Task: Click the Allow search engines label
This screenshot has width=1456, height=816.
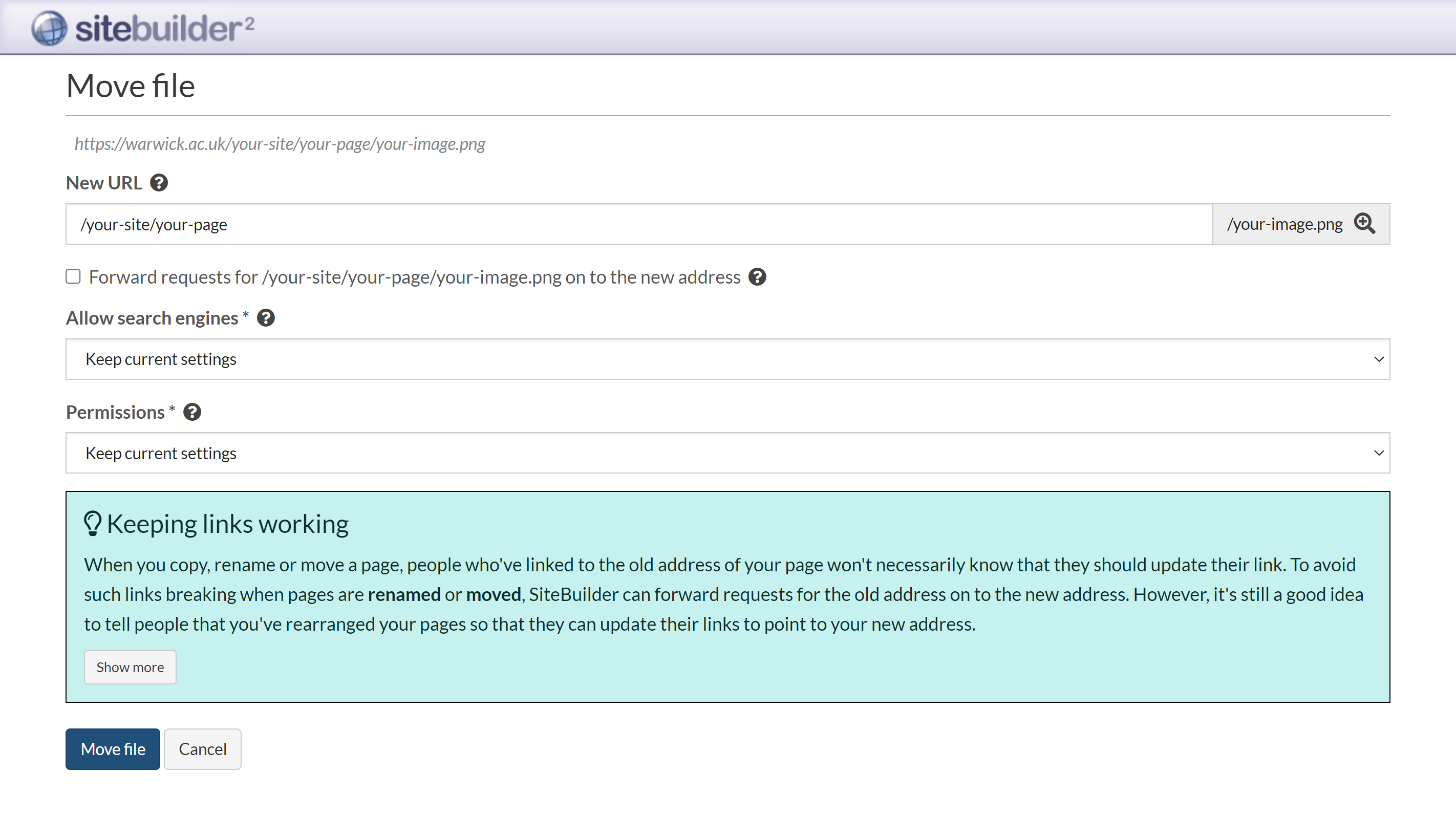Action: click(152, 318)
